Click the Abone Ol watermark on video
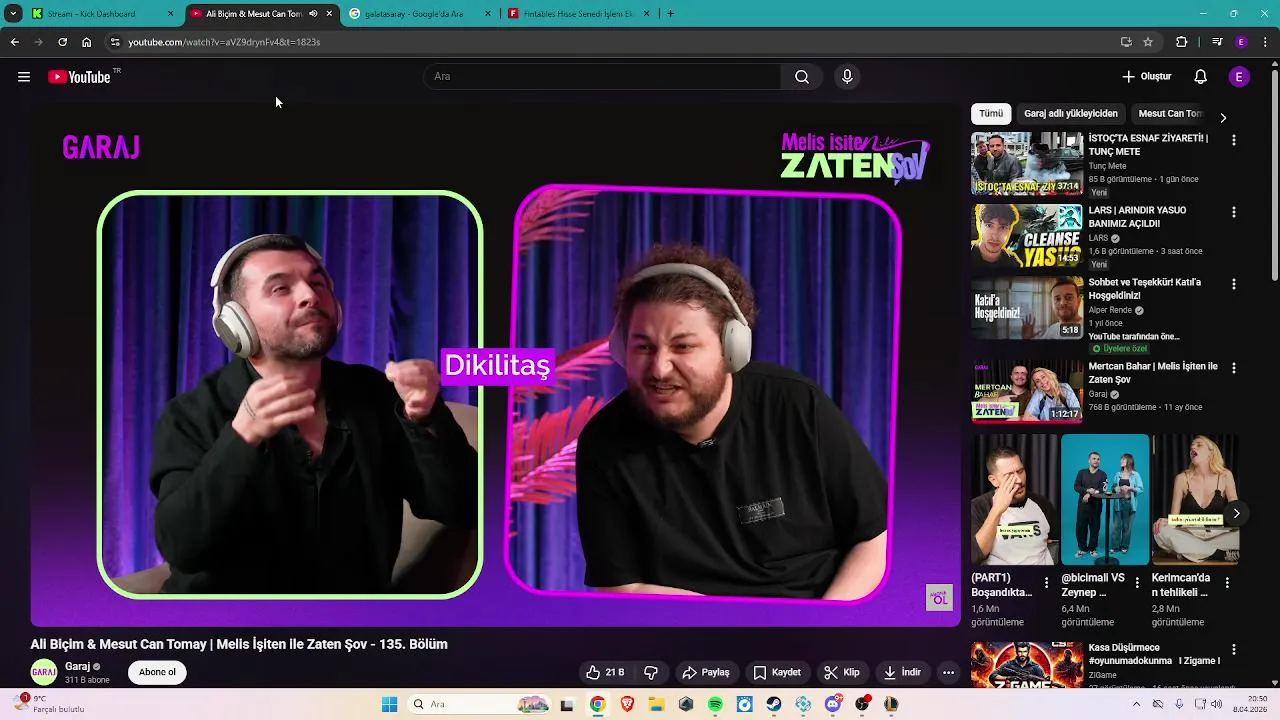 tap(939, 597)
